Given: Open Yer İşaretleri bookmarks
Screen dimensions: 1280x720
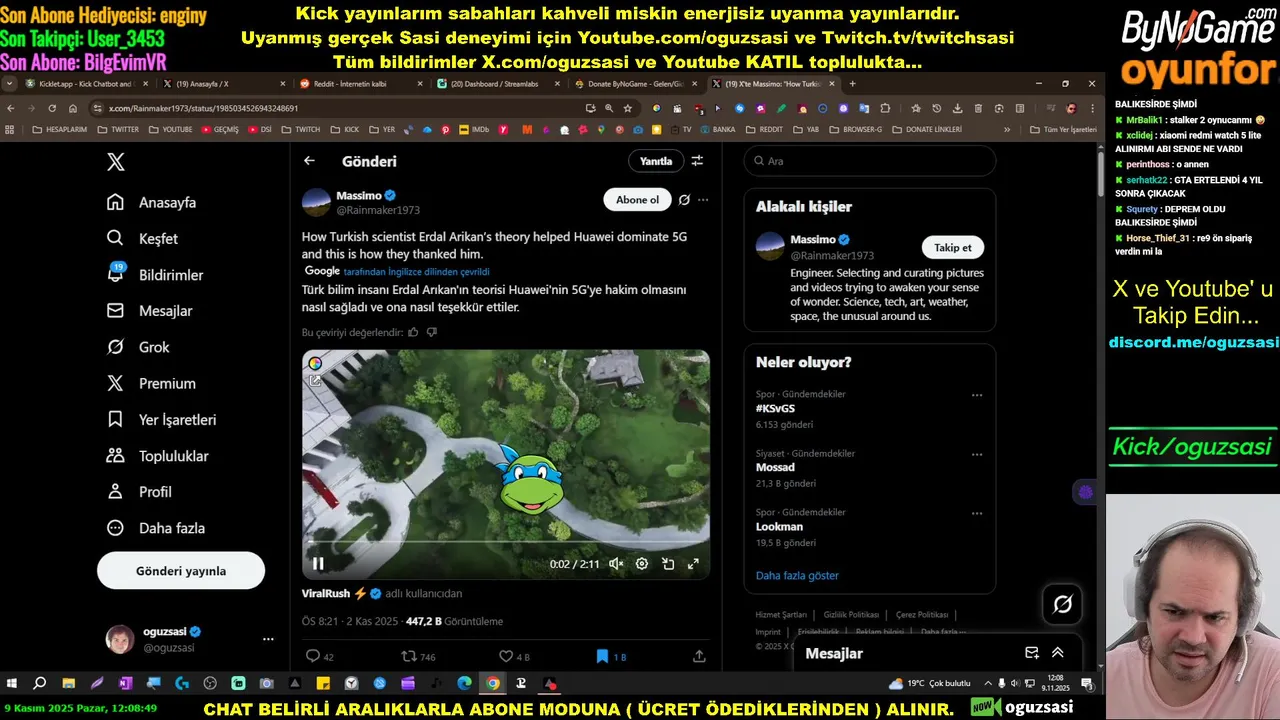Looking at the screenshot, I should coord(161,420).
